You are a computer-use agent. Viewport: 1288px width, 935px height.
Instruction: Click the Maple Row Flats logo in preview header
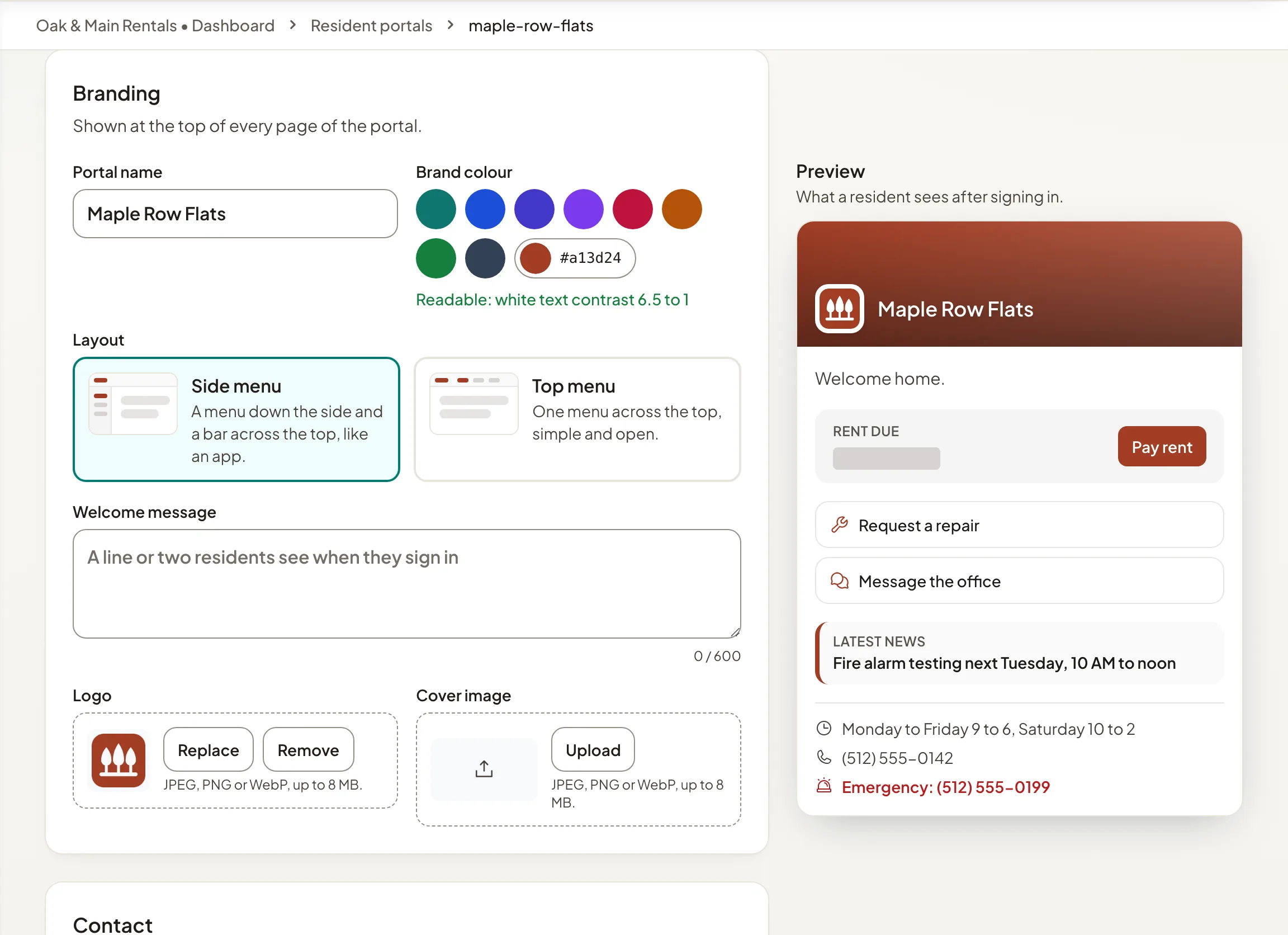coord(839,309)
